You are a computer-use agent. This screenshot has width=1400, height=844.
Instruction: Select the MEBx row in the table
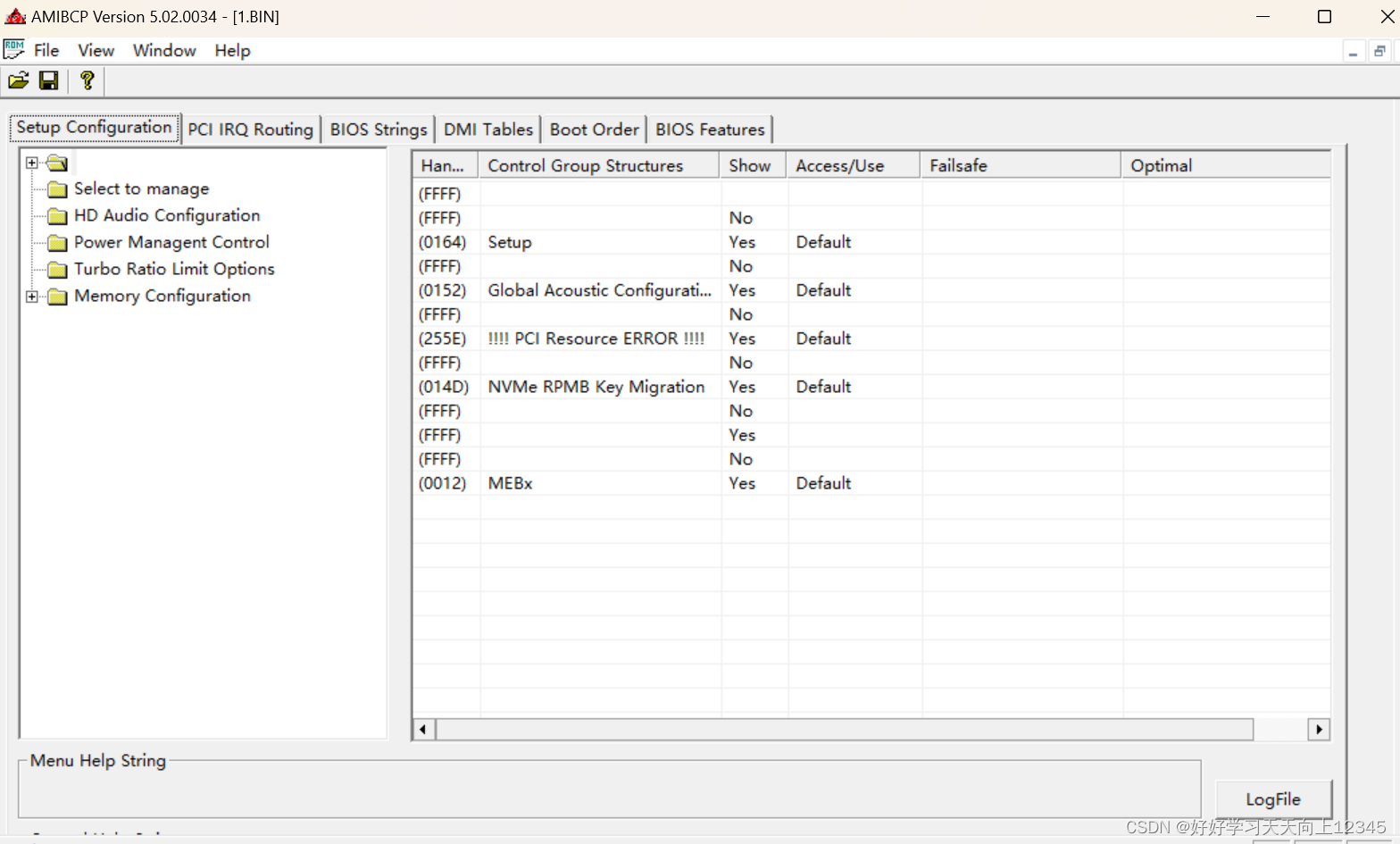pyautogui.click(x=871, y=483)
